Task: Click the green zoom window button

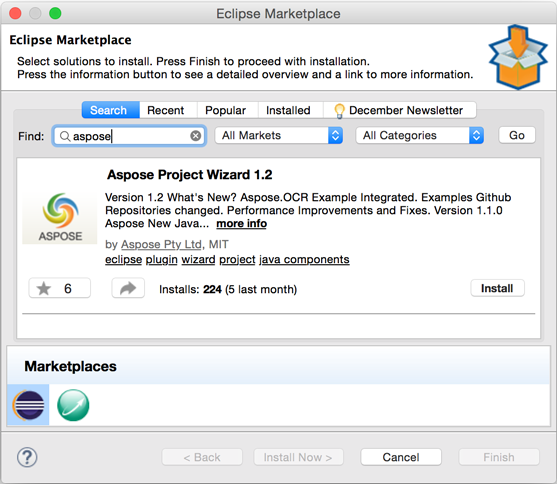Action: coord(55,14)
